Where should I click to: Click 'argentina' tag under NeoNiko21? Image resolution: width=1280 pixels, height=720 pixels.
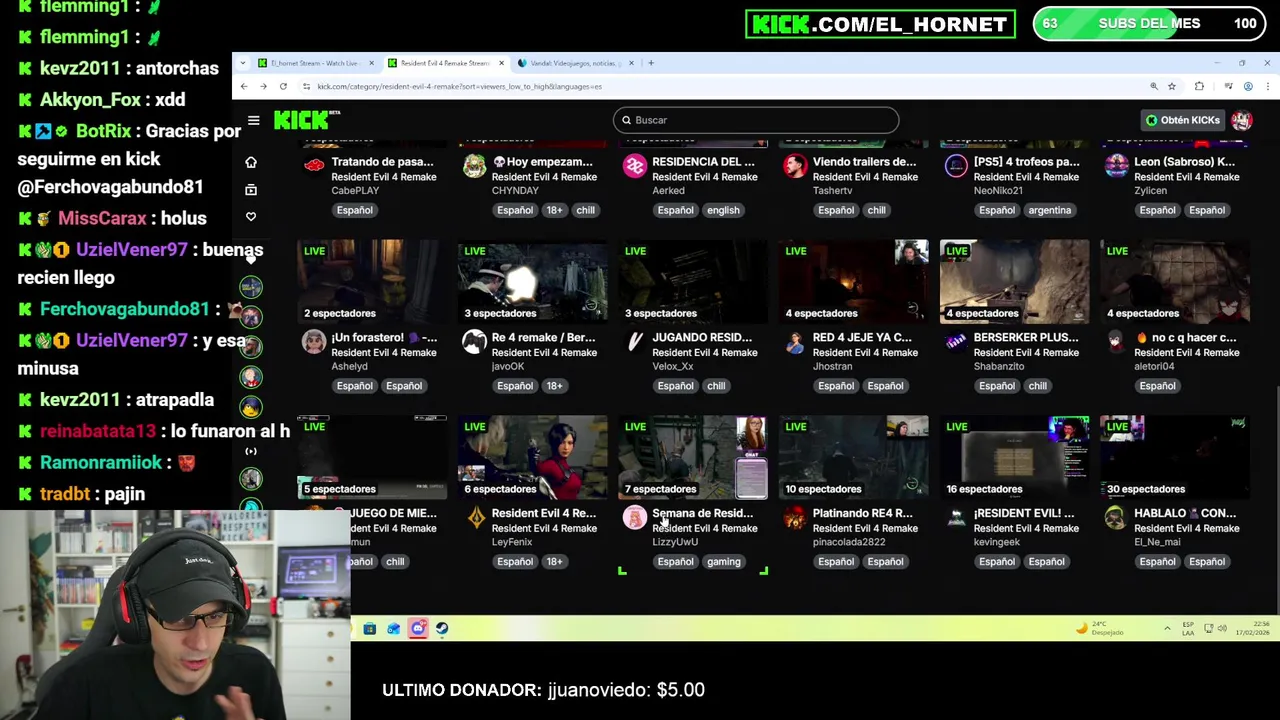(x=1050, y=210)
